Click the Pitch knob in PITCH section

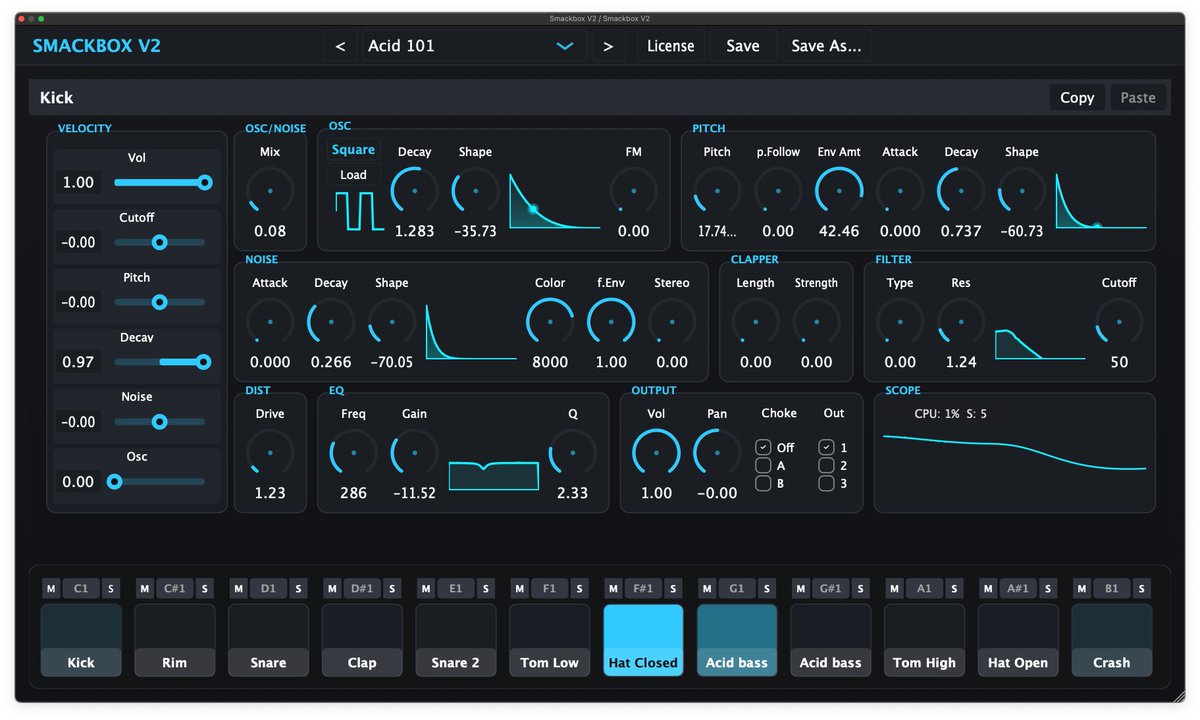point(717,190)
